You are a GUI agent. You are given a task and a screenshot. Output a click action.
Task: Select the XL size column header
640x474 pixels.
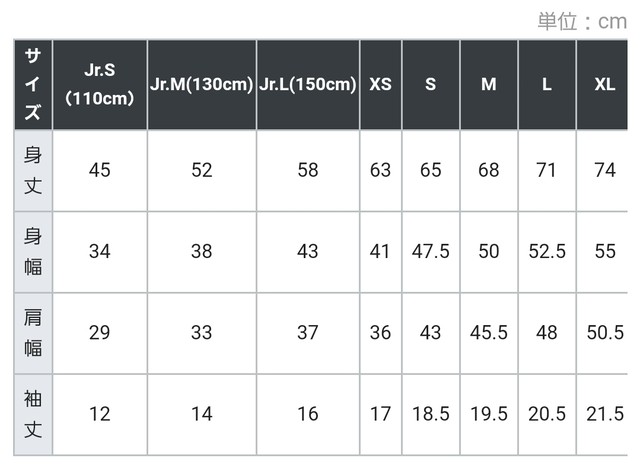click(x=602, y=85)
